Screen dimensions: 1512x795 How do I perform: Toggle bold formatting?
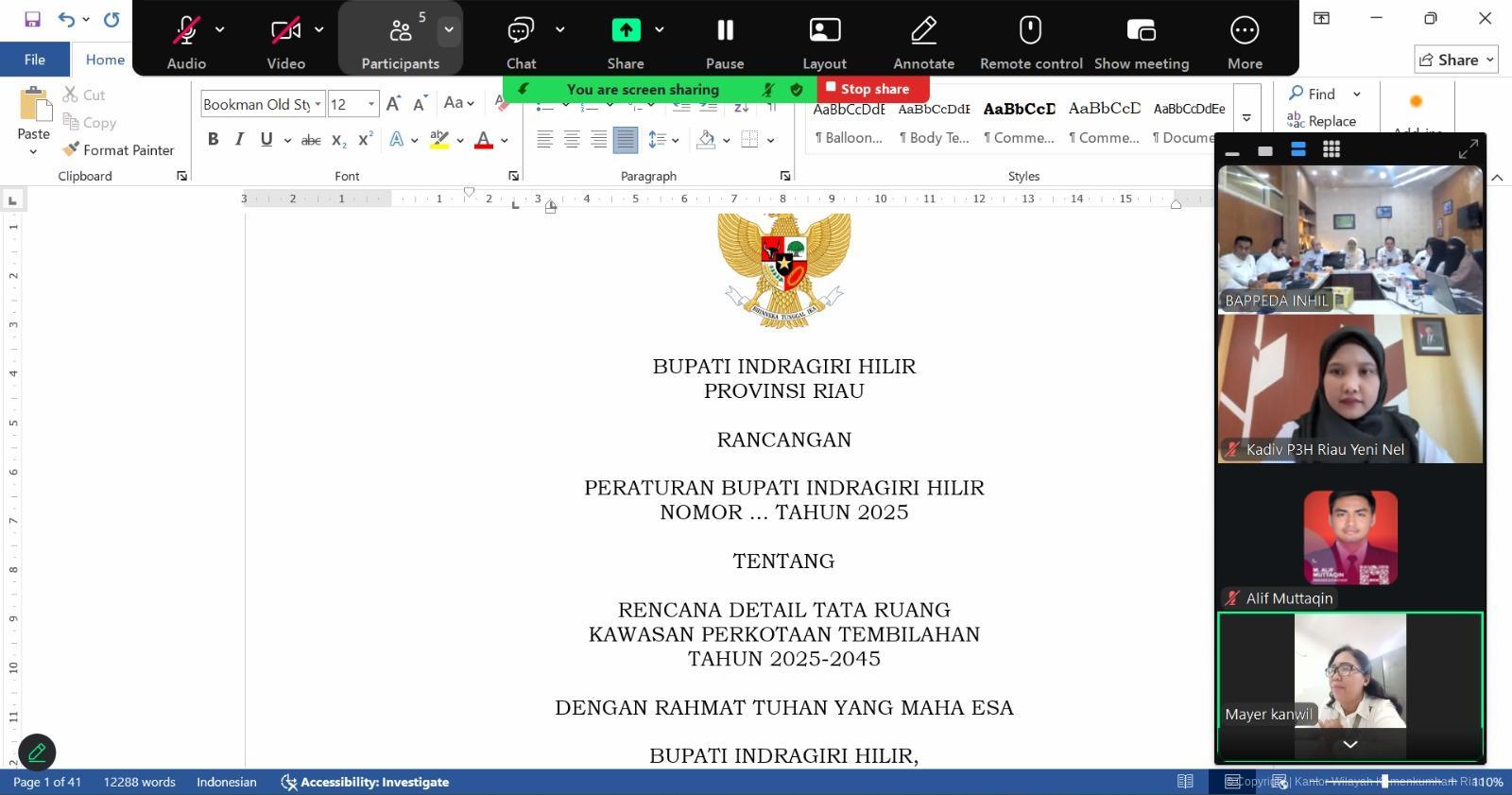pos(214,140)
